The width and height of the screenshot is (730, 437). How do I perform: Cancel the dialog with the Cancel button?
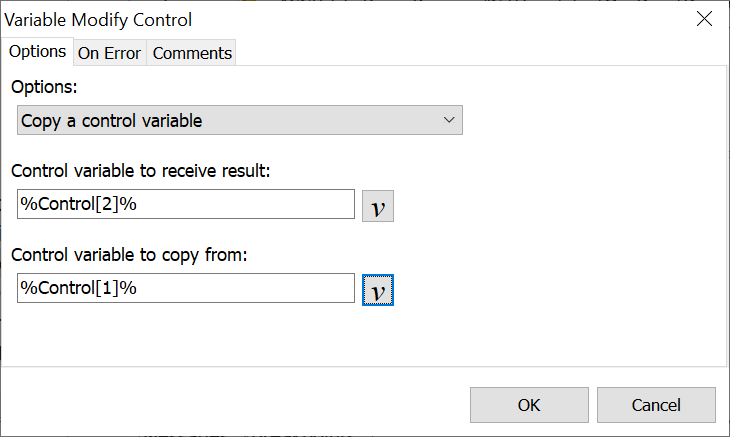click(x=656, y=405)
